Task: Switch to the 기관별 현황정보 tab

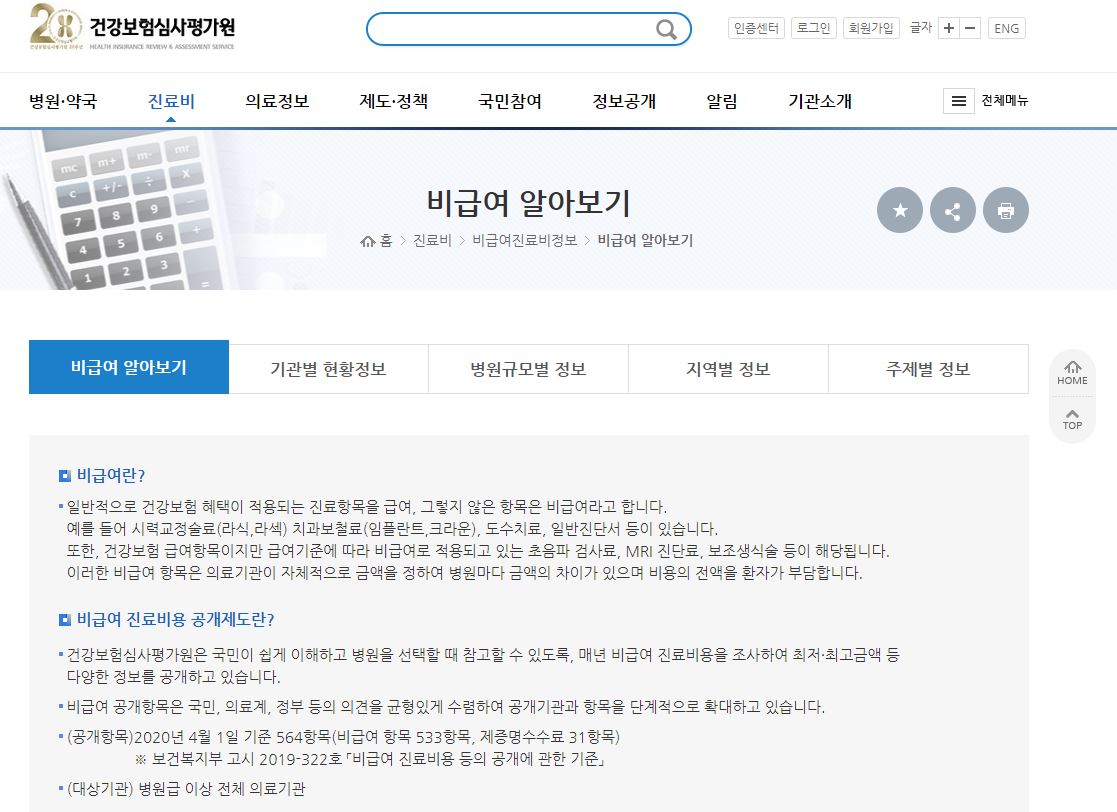Action: (x=328, y=368)
